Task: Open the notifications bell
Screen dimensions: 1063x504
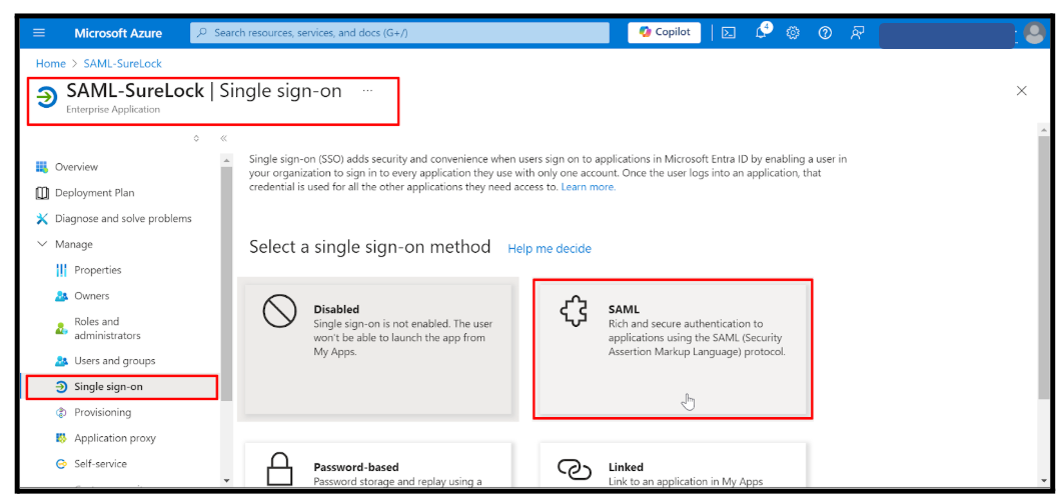Action: (762, 31)
